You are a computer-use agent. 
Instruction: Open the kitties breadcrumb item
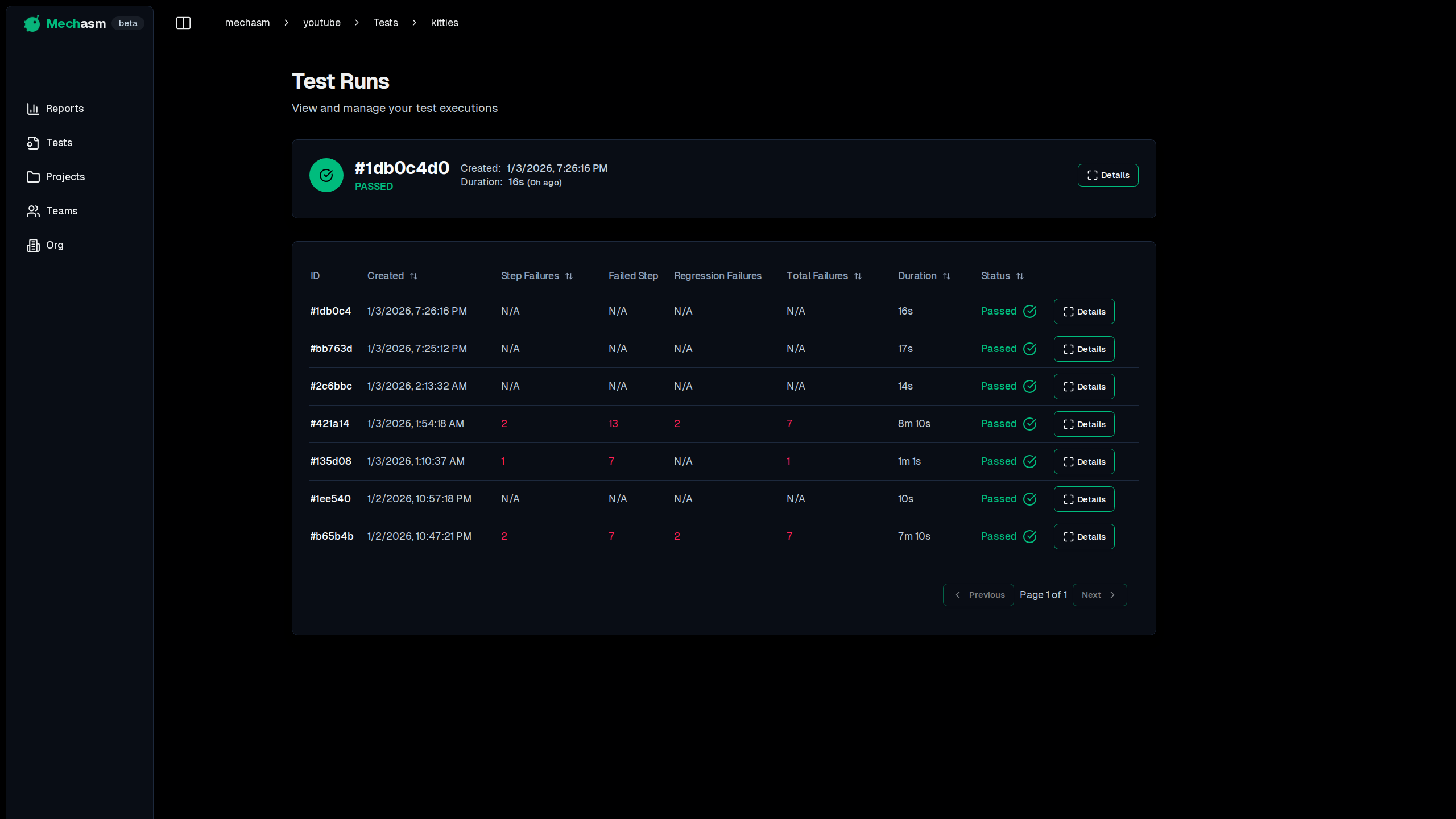point(444,23)
